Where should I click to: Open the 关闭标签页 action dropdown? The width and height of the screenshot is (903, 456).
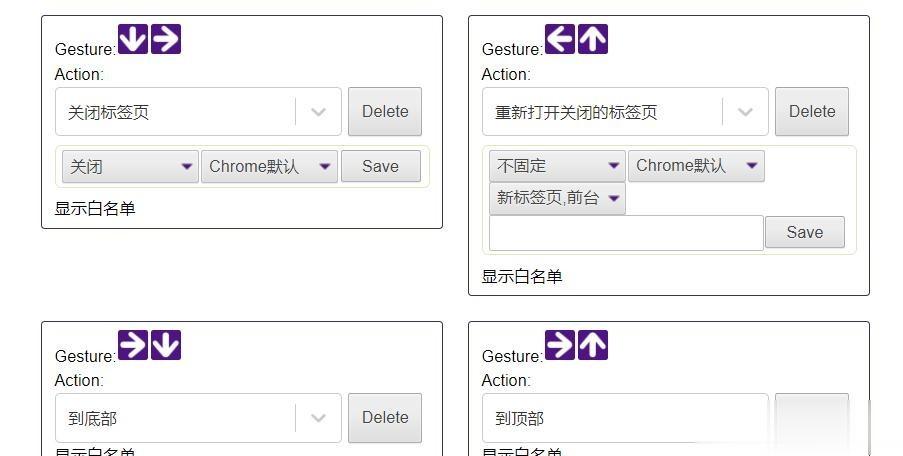(318, 112)
